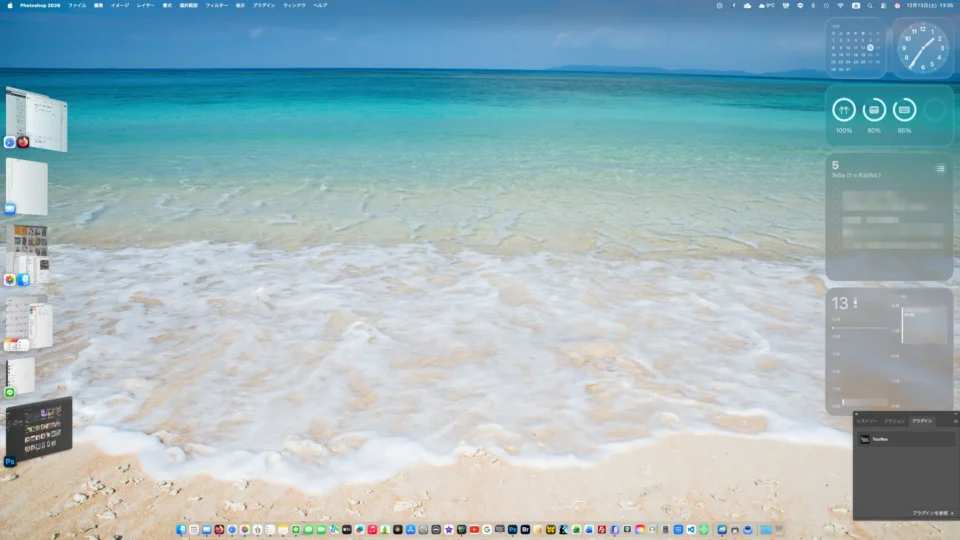The height and width of the screenshot is (540, 960).
Task: Open the Firefox Stage Manager window thumbnail
Action: click(x=37, y=119)
